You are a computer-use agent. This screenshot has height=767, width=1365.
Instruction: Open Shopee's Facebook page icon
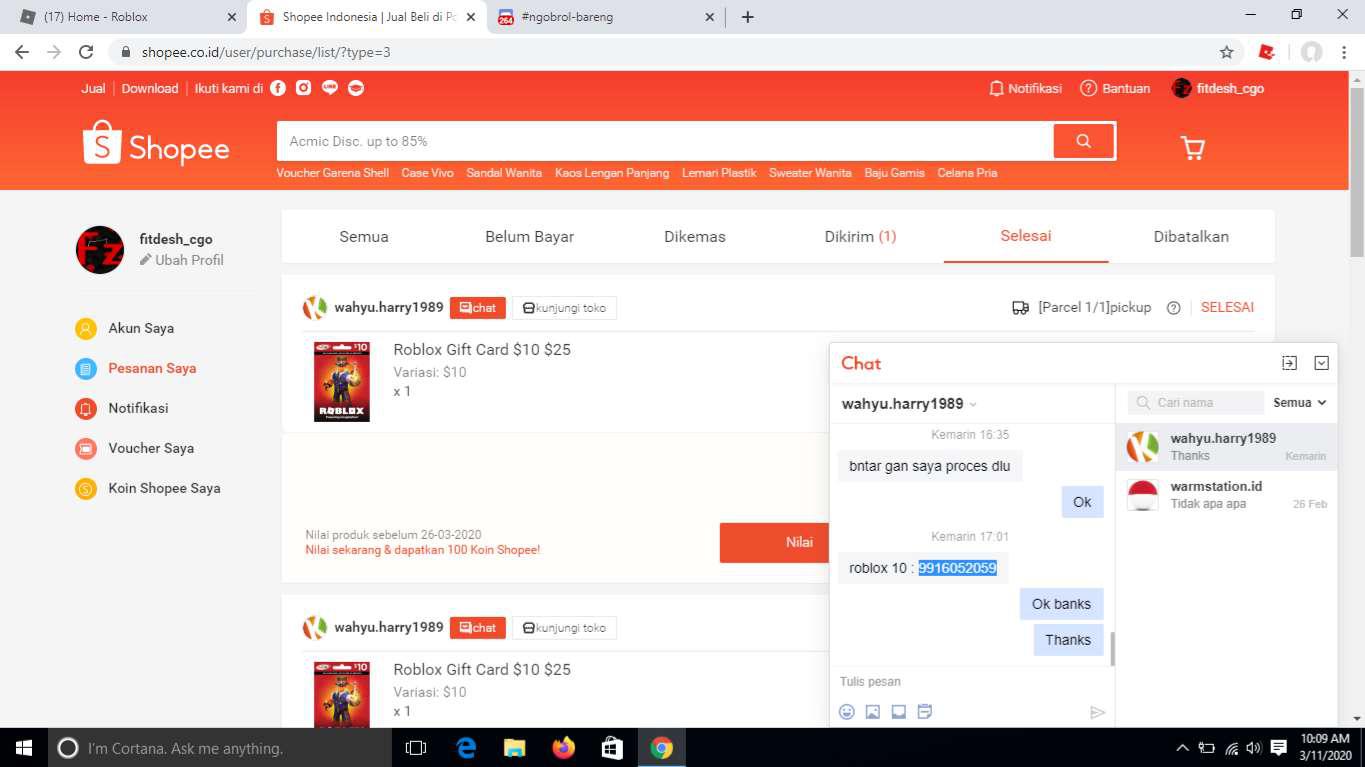(x=278, y=88)
